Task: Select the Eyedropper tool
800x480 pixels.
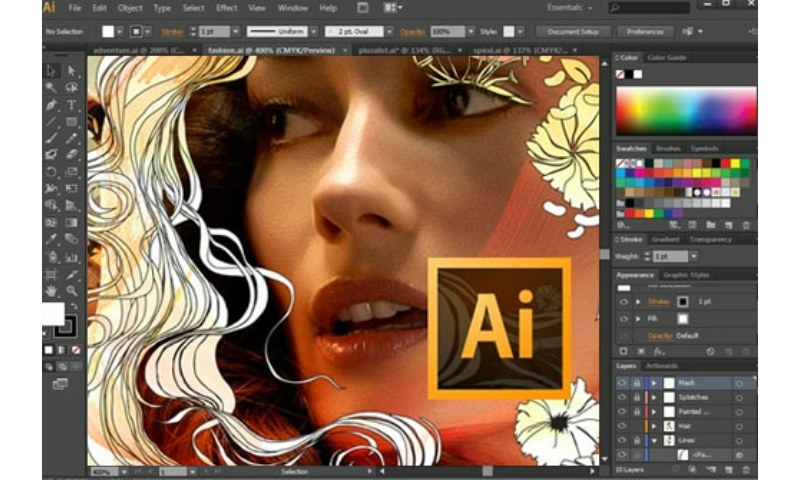Action: (52, 239)
